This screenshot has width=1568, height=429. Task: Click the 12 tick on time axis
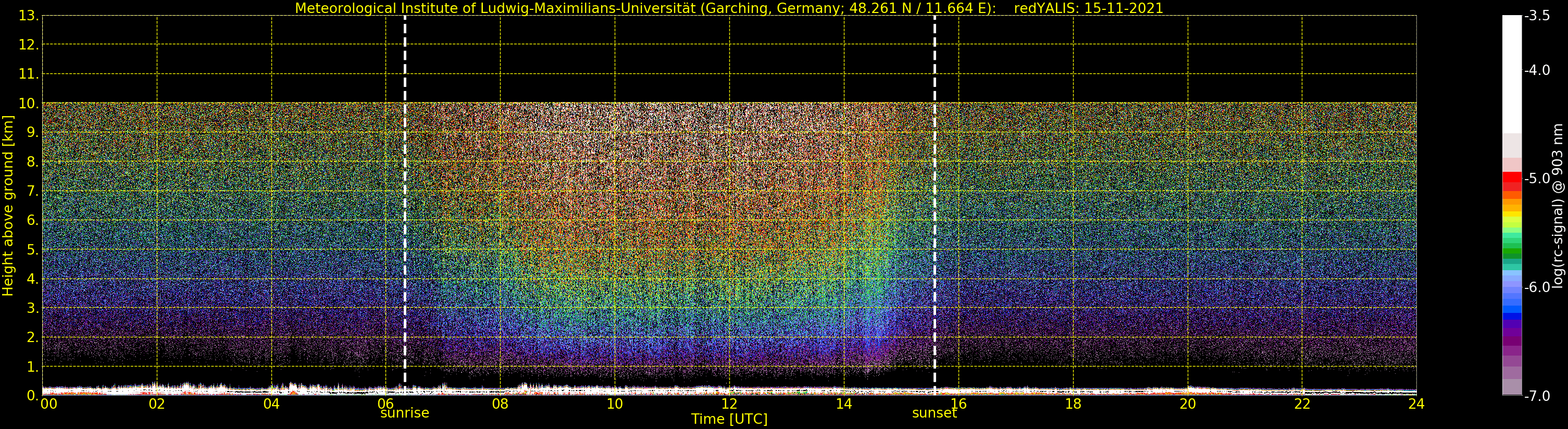pos(729,404)
